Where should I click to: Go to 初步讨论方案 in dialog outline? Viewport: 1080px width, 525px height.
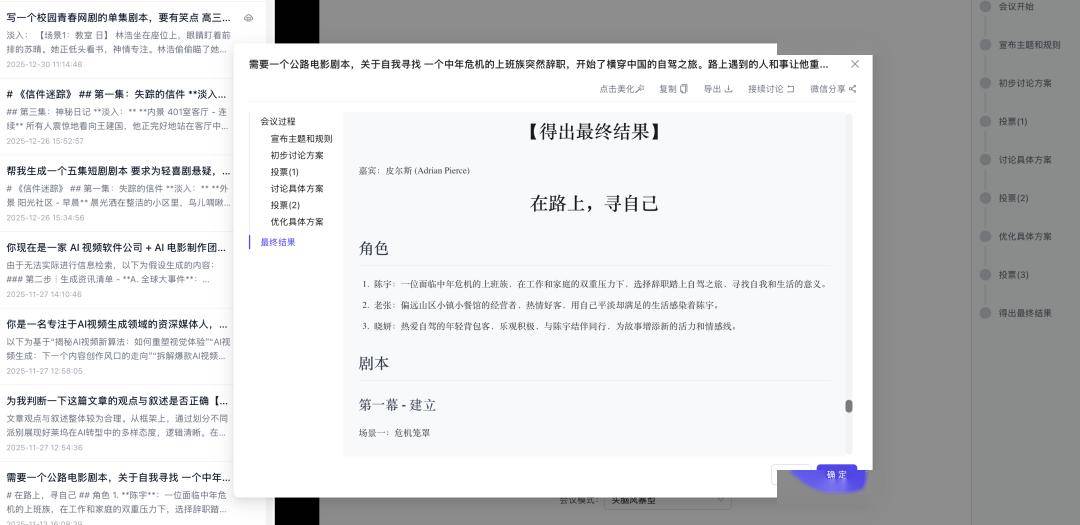(x=297, y=156)
